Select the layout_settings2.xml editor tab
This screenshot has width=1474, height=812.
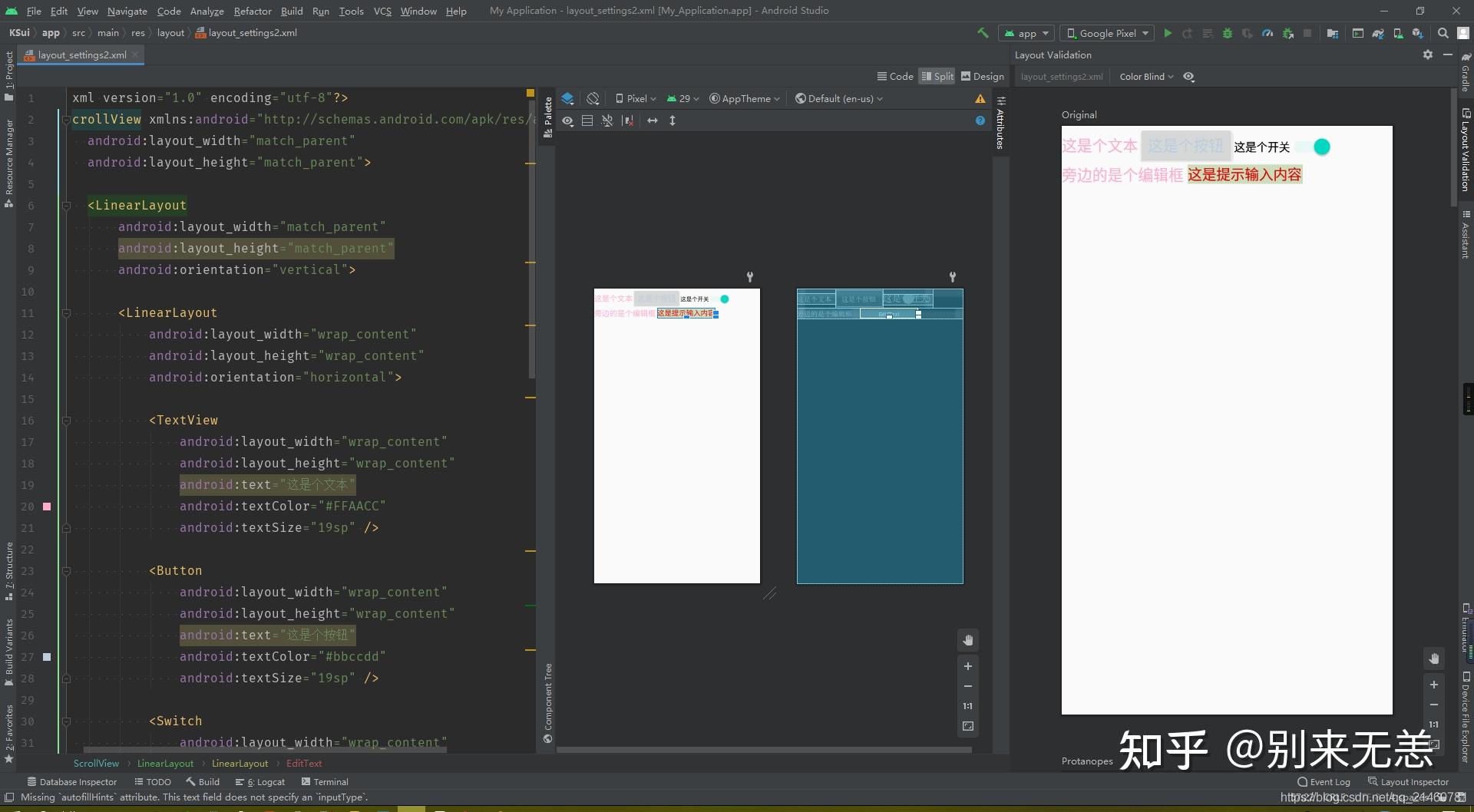pos(81,54)
